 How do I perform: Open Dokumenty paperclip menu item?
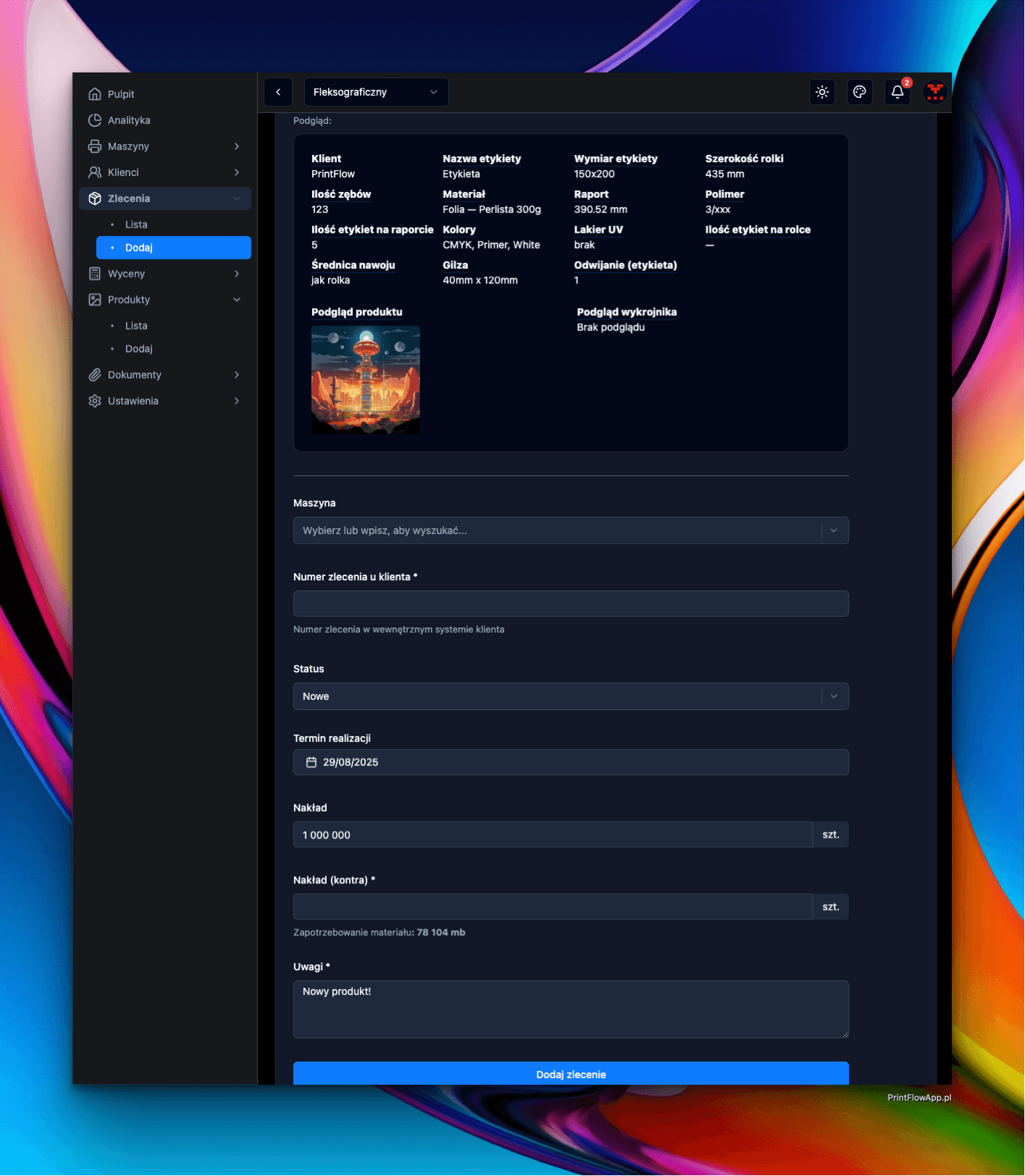click(x=135, y=375)
